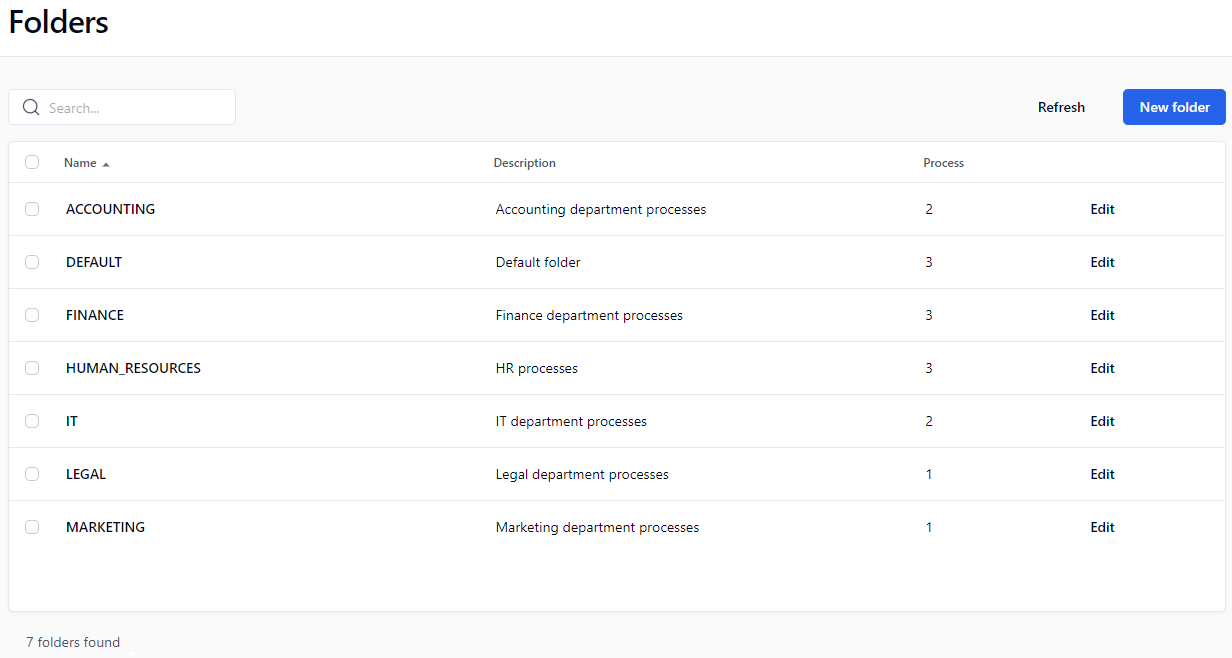Click the Process column header
Screen dimensions: 1232x658
point(943,162)
